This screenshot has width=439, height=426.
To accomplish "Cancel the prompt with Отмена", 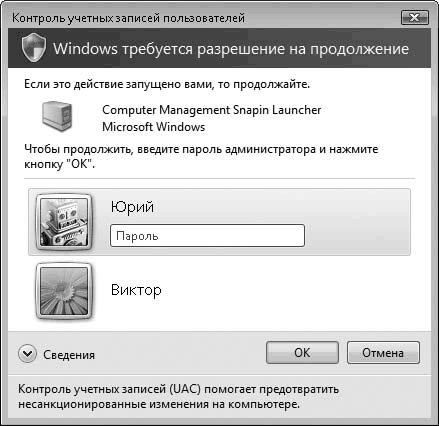I will (x=383, y=352).
